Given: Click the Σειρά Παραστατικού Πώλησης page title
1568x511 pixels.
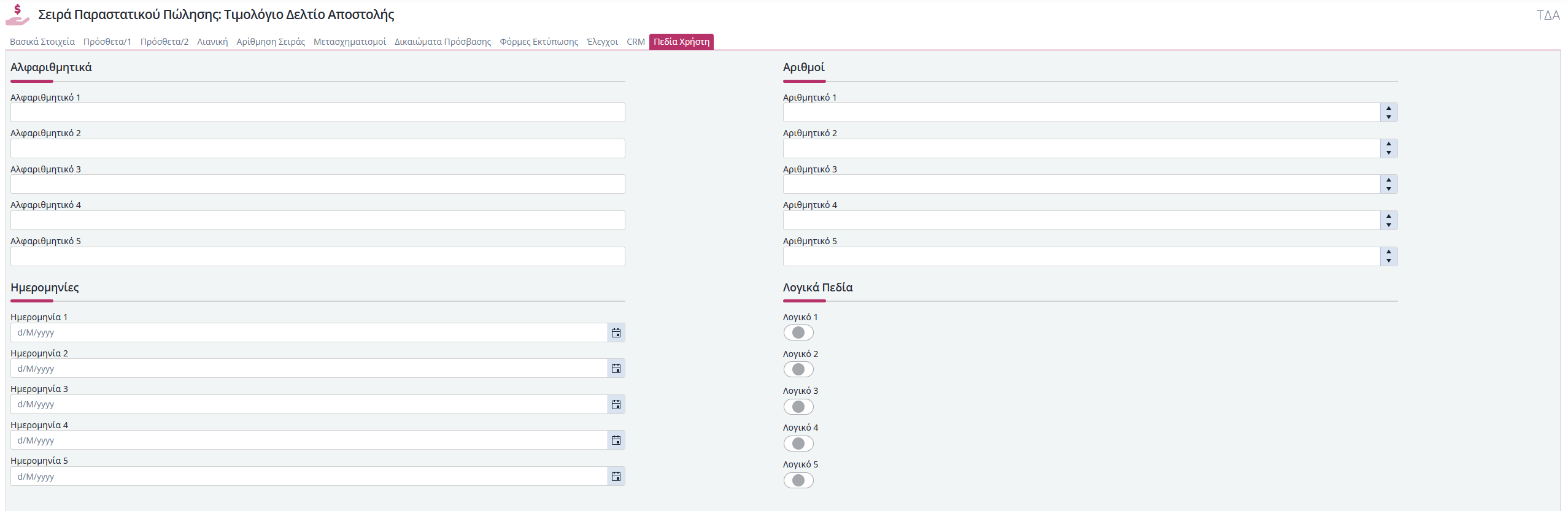Looking at the screenshot, I should [x=216, y=15].
